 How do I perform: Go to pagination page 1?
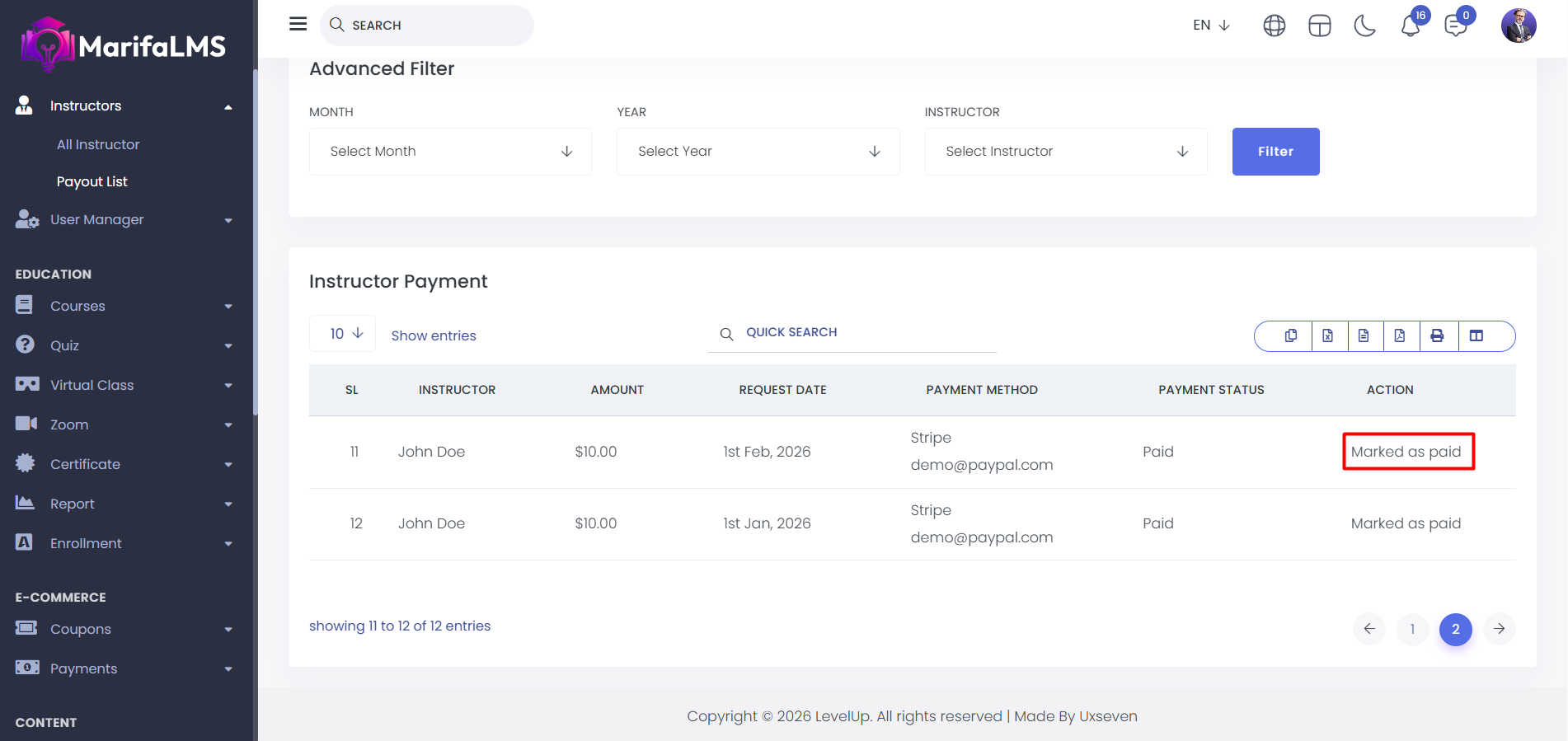(1412, 629)
